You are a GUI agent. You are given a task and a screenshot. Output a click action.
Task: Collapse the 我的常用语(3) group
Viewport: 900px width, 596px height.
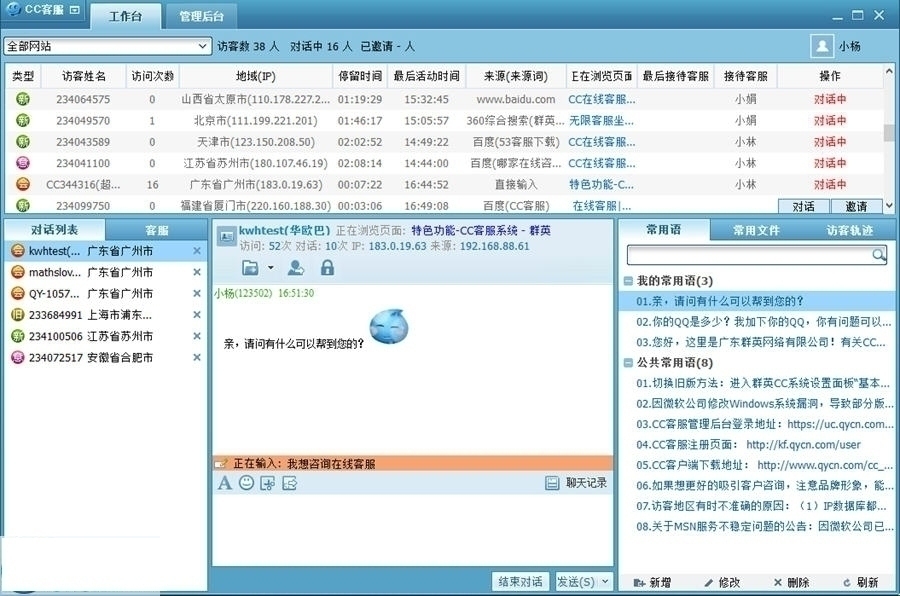click(628, 281)
